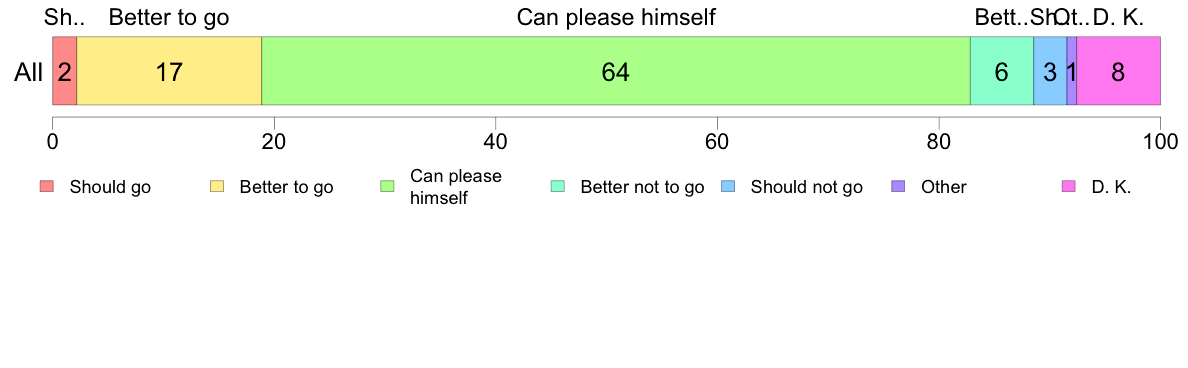Select the yellow bar segment labeled 17
The height and width of the screenshot is (368, 1188).
pyautogui.click(x=169, y=71)
